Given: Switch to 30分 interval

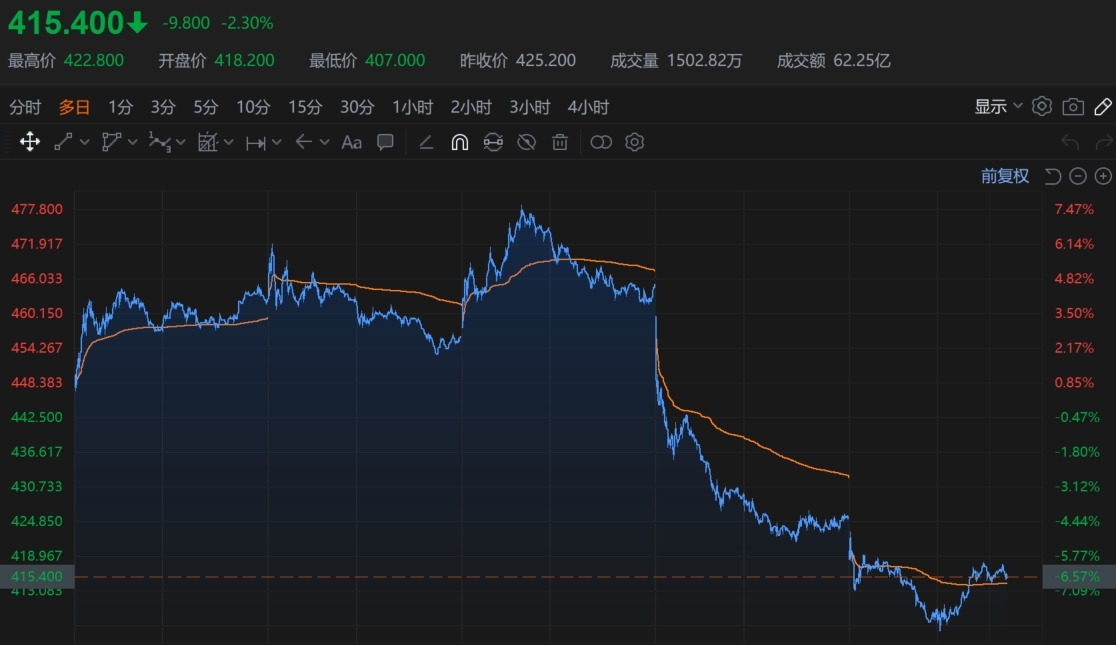Looking at the screenshot, I should tap(357, 108).
